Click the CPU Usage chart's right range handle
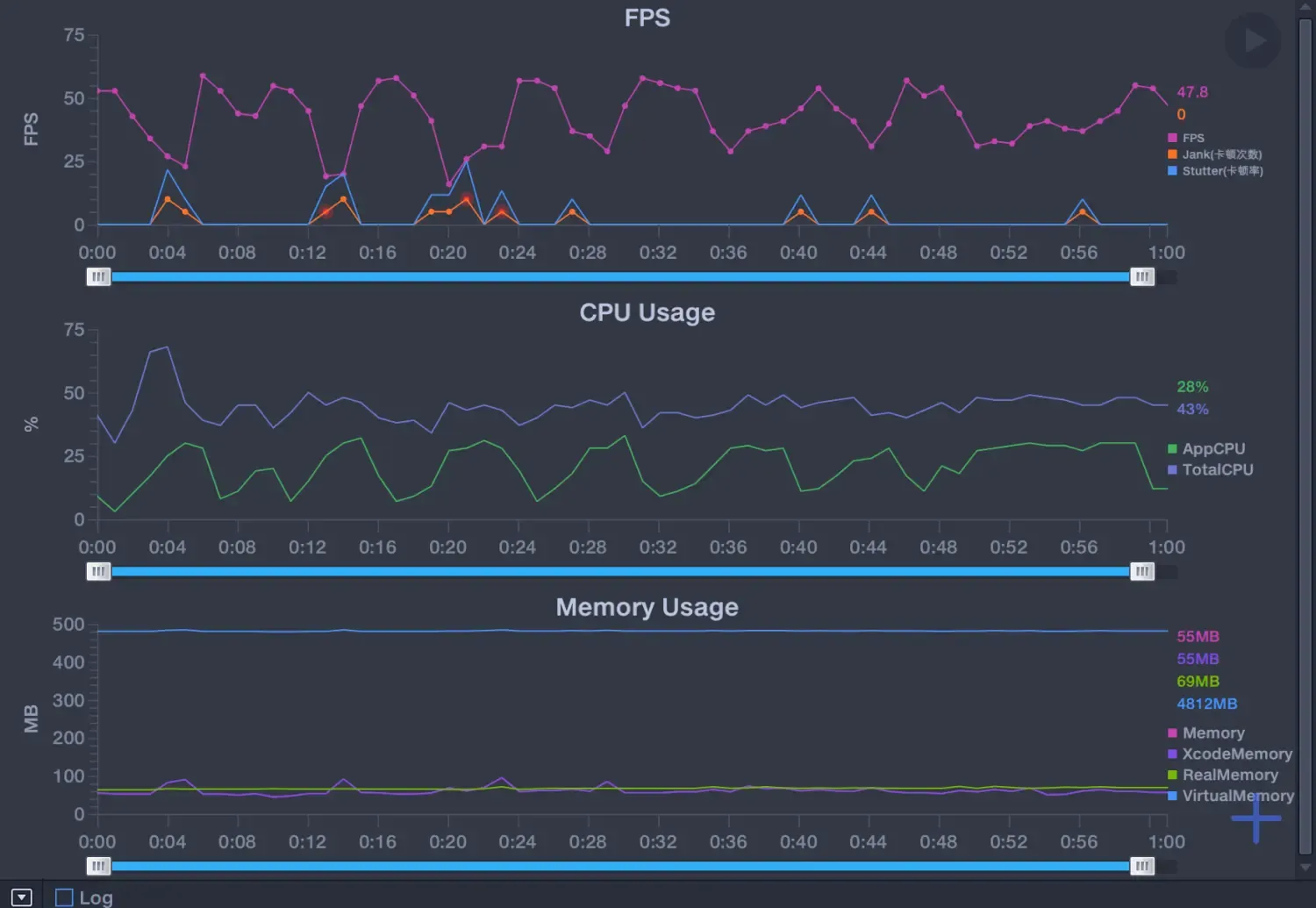This screenshot has height=908, width=1316. pos(1141,572)
